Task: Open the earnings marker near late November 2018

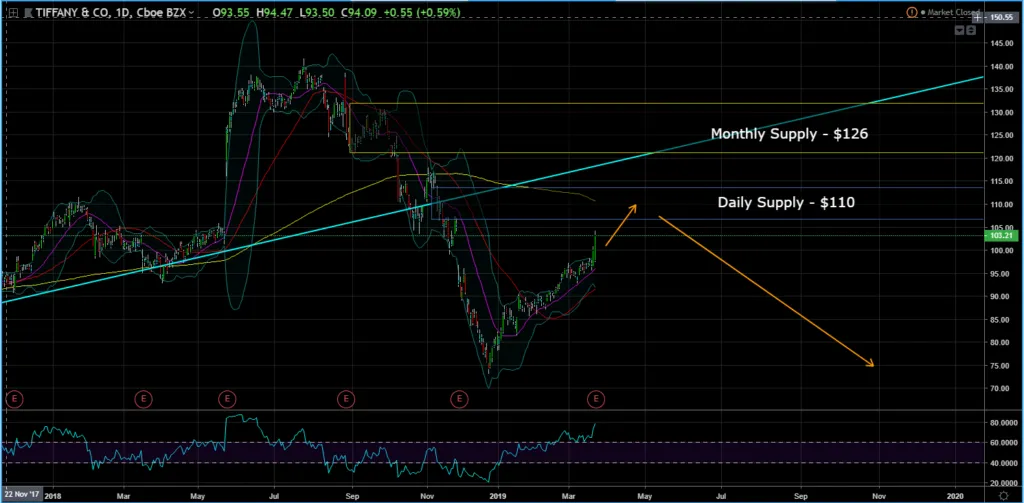Action: [x=459, y=399]
